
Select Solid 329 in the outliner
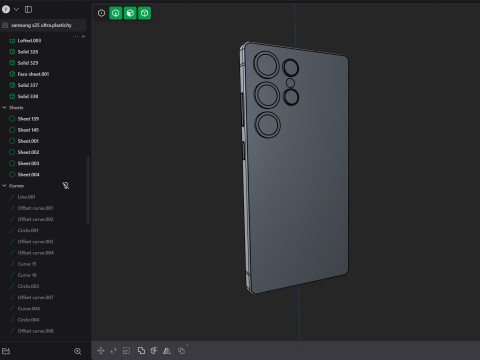pos(28,63)
